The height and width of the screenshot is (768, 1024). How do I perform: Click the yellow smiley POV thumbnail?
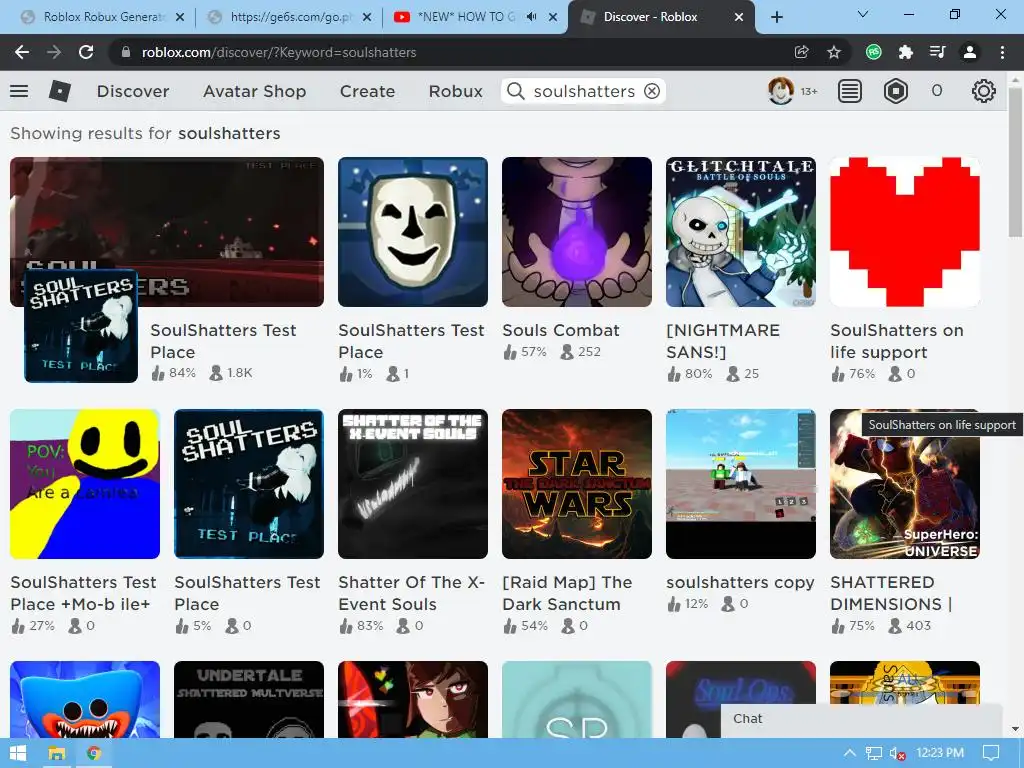pyautogui.click(x=85, y=484)
